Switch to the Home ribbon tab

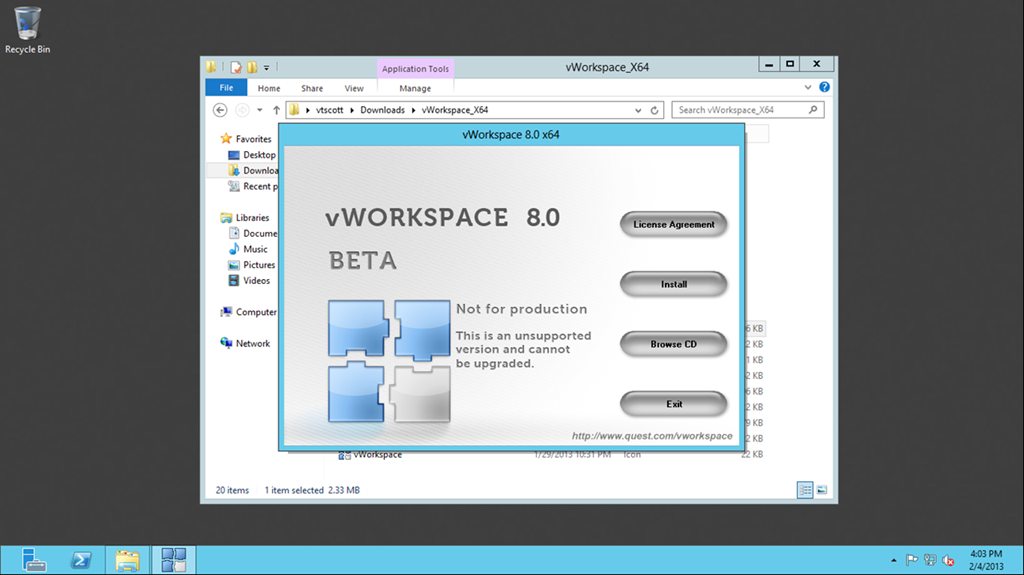point(268,88)
